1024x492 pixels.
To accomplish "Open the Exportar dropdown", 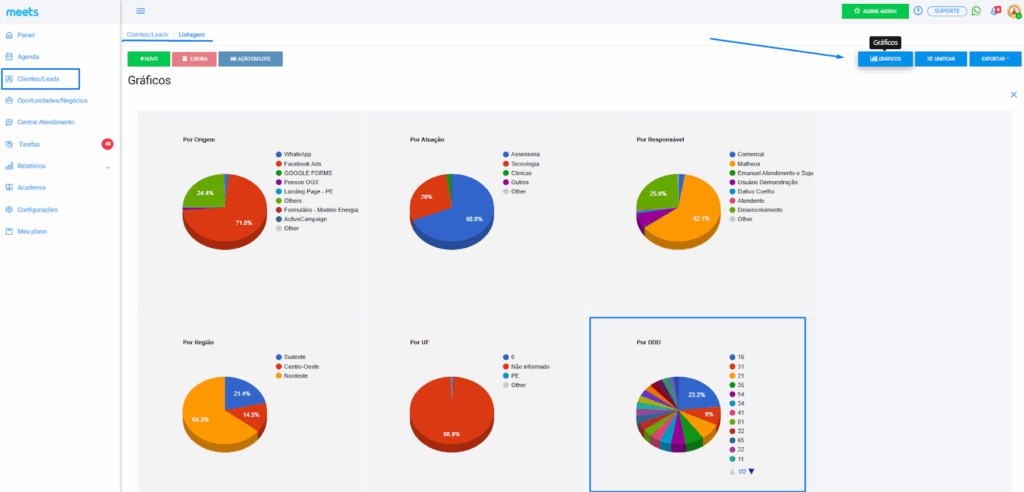I will (x=994, y=59).
